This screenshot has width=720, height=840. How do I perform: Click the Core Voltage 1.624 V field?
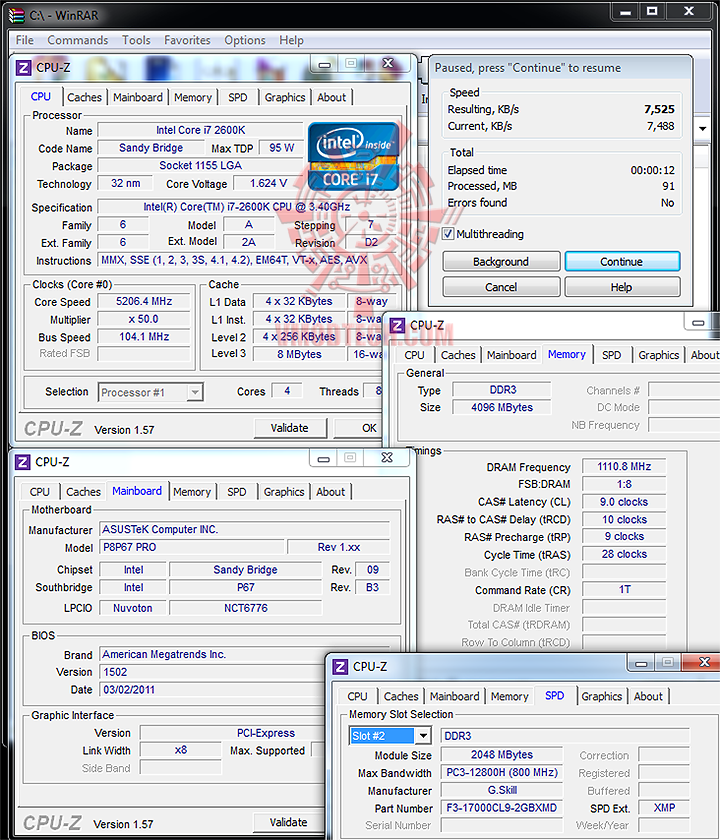coord(268,183)
